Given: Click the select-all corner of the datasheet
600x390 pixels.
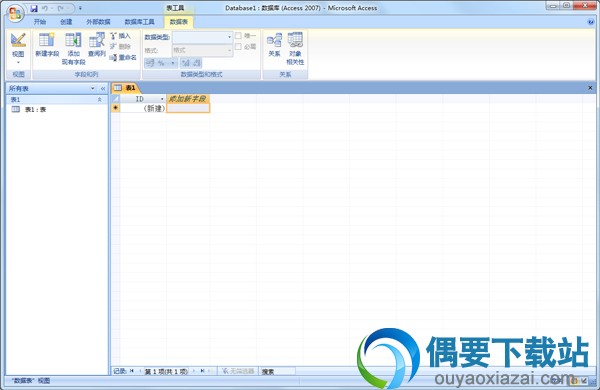Looking at the screenshot, I should [115, 99].
